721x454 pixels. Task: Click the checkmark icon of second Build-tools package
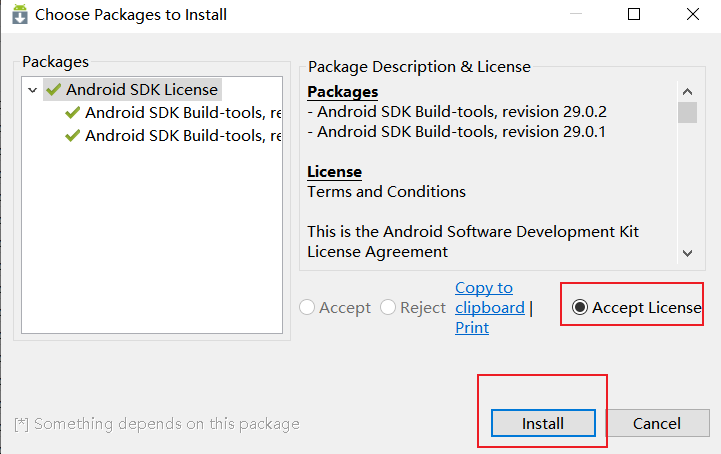(x=73, y=135)
